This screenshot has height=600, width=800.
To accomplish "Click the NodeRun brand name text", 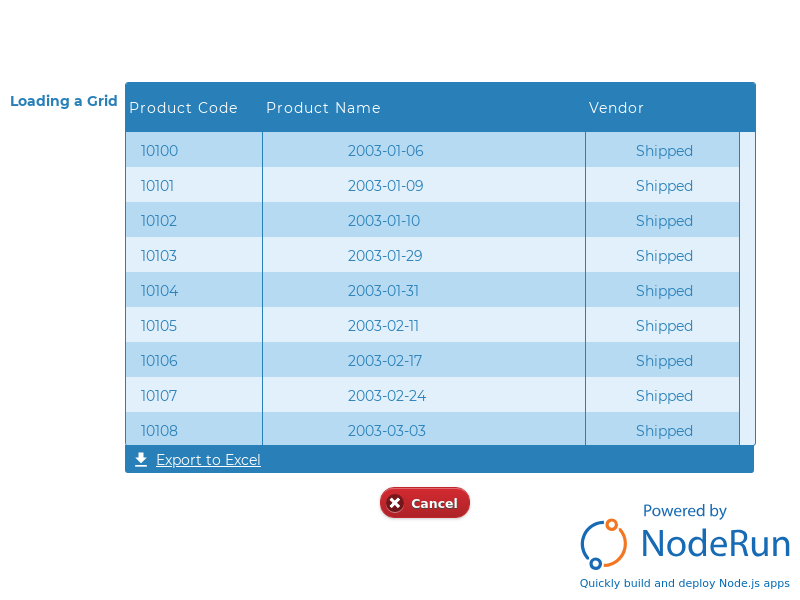I will click(x=715, y=543).
